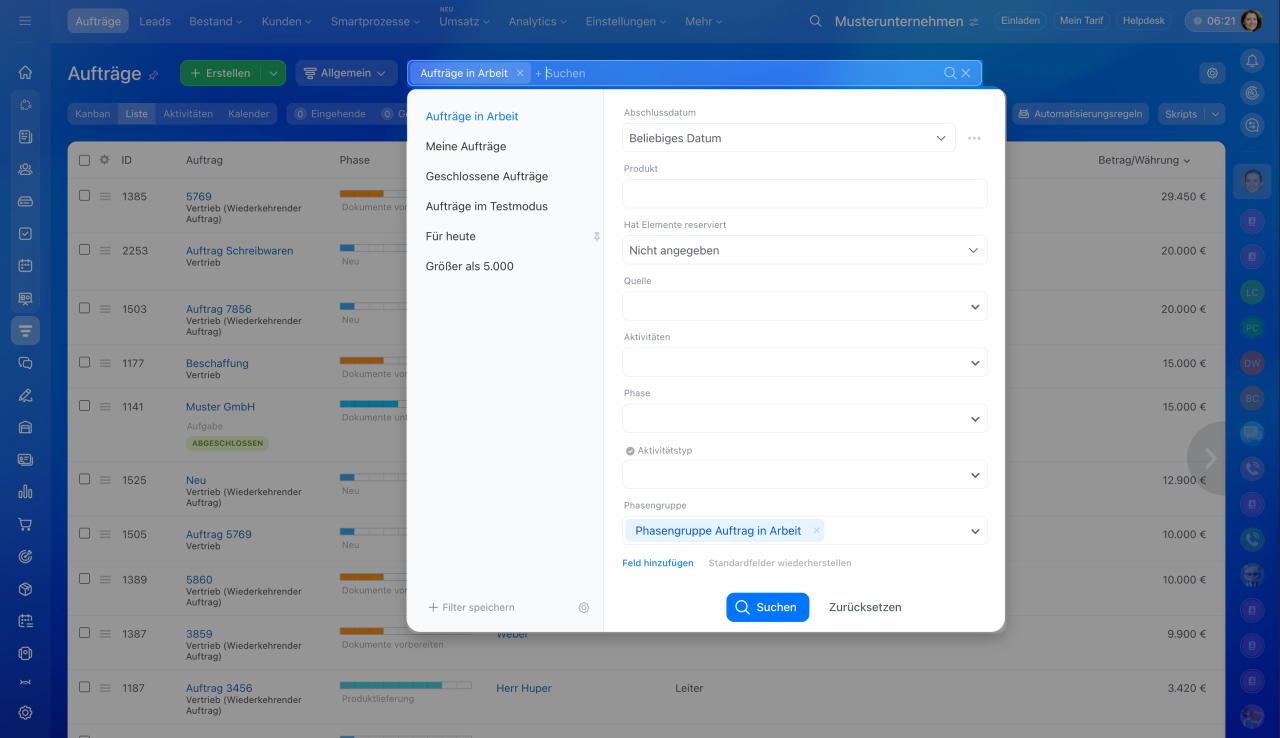Open the Bestand menu
The image size is (1280, 738).
216,21
